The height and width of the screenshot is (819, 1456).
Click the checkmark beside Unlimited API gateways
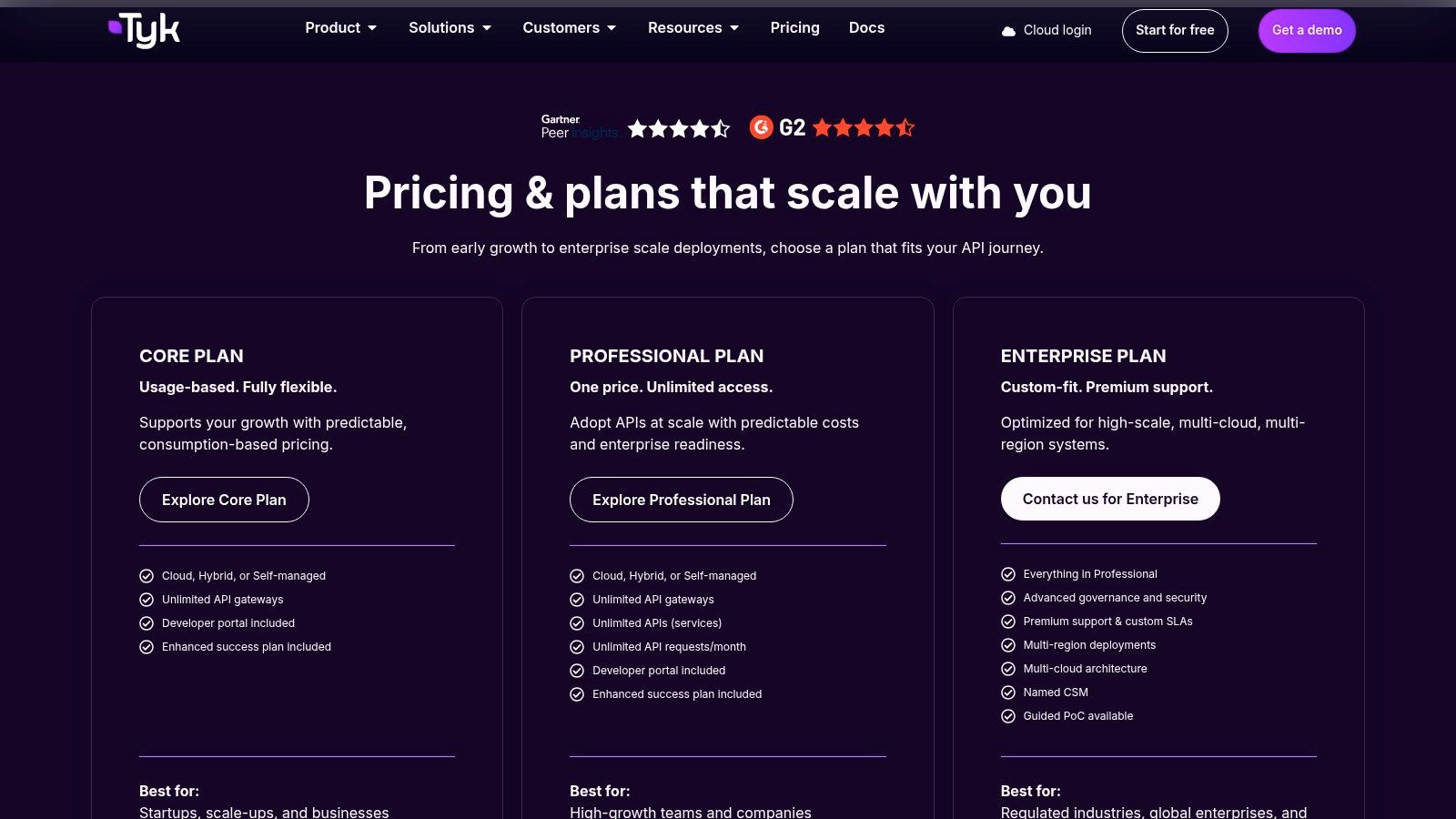pos(146,600)
